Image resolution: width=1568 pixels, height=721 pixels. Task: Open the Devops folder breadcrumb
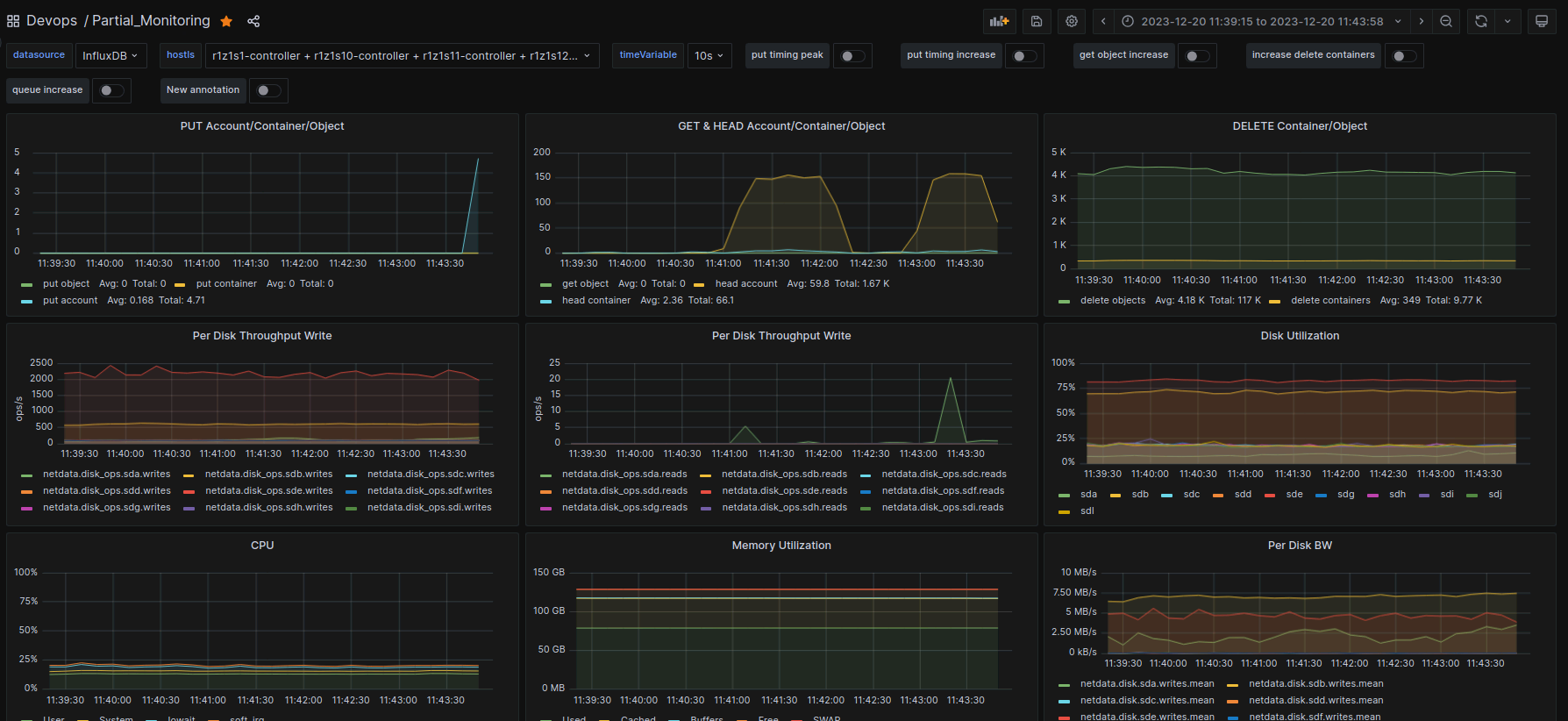[52, 21]
